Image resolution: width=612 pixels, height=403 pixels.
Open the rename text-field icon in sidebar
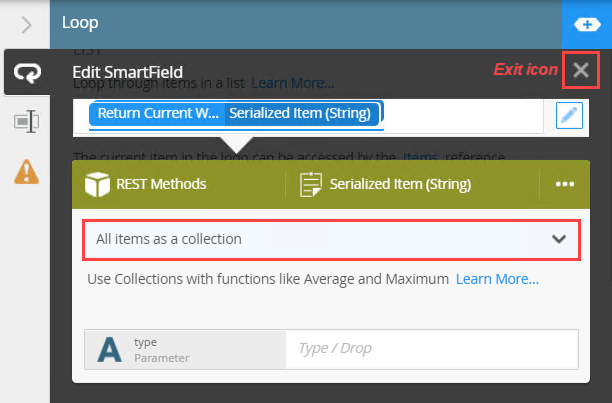click(25, 122)
